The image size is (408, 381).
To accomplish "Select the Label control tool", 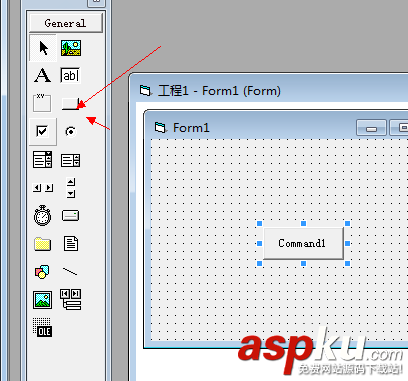I will coord(43,76).
